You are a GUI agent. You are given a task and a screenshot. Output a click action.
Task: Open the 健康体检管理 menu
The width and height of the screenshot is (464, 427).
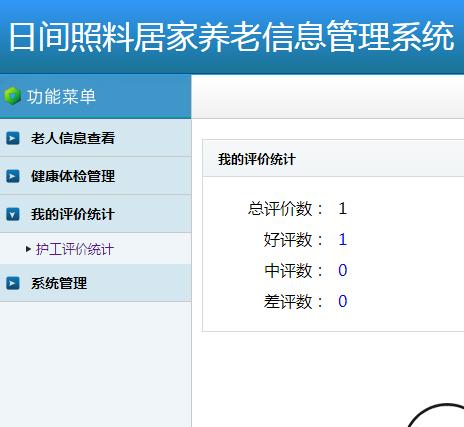[73, 176]
